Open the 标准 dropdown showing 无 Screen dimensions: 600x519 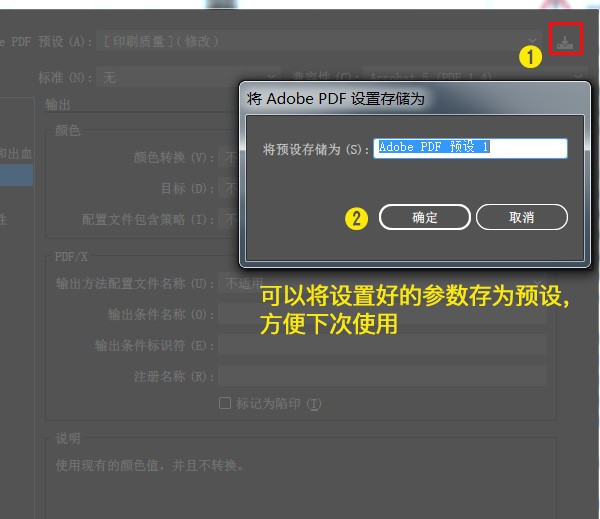click(x=188, y=78)
